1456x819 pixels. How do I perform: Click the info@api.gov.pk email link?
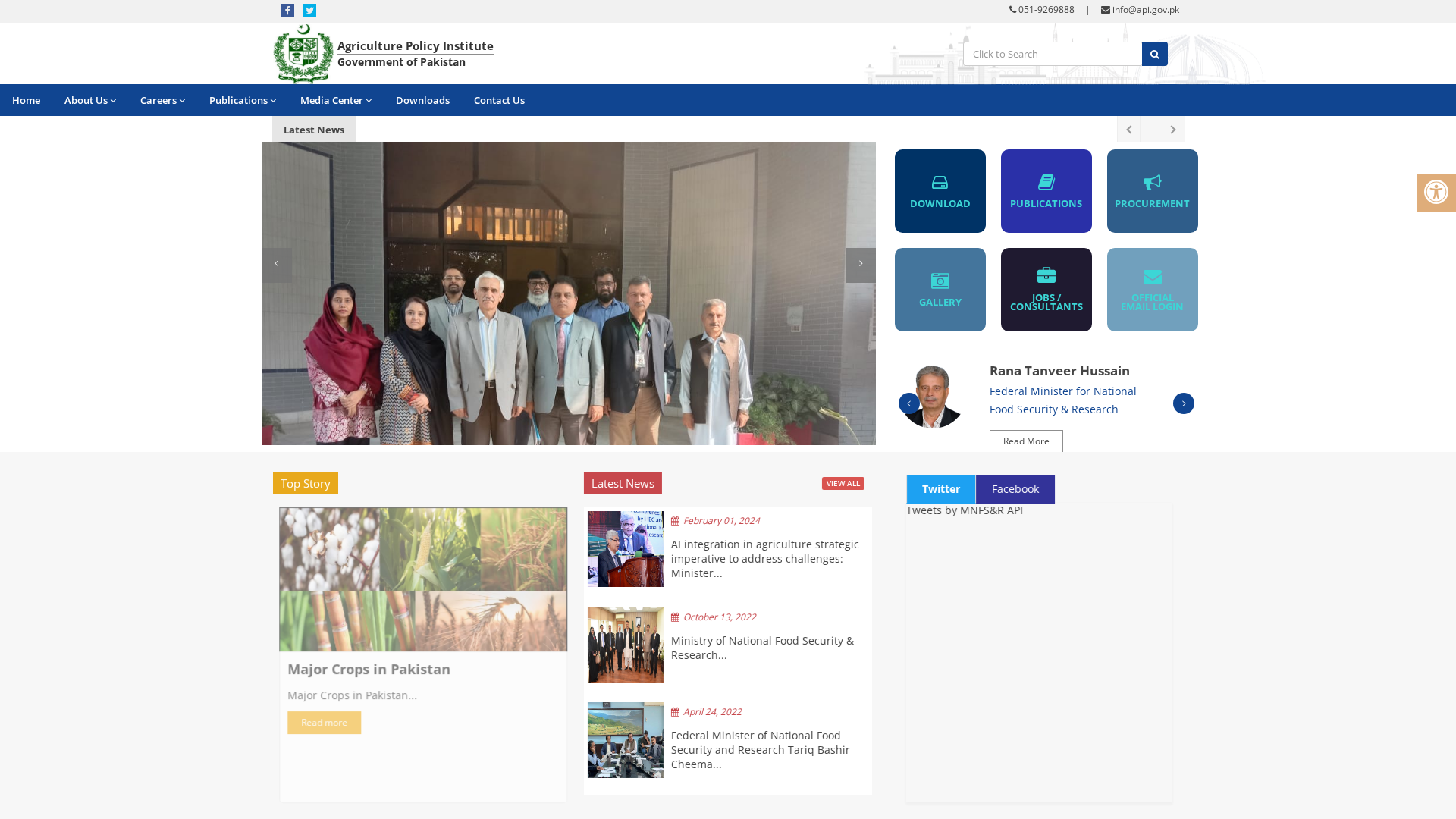click(x=1140, y=10)
